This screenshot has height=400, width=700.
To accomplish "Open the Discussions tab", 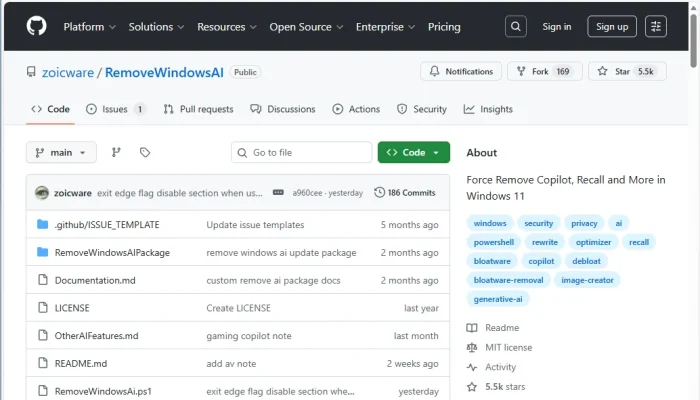I will coord(283,109).
